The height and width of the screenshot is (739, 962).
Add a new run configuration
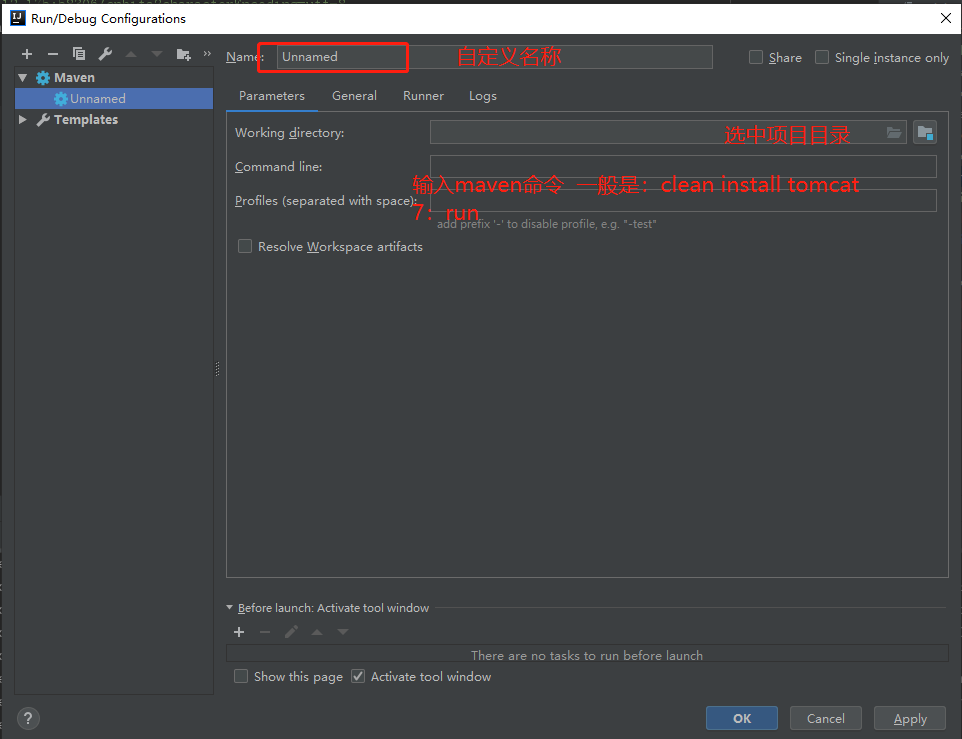(x=26, y=54)
